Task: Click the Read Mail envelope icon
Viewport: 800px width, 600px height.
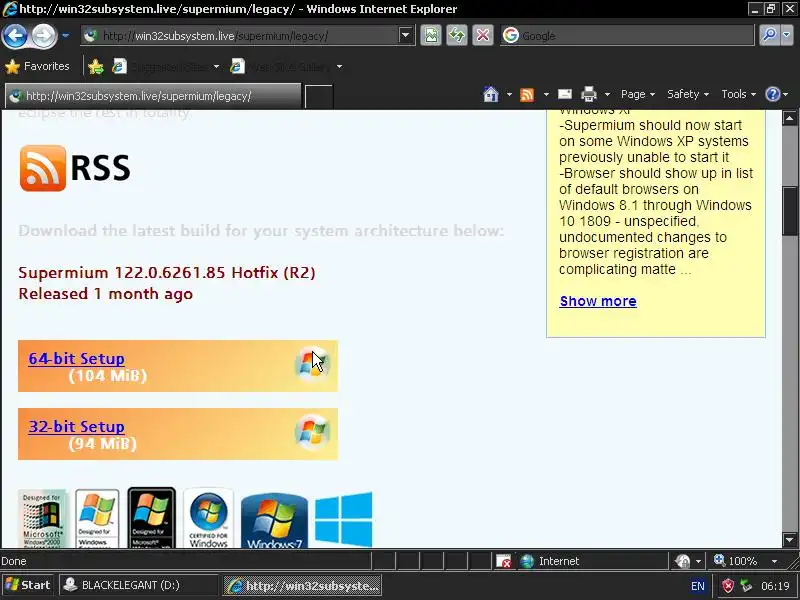Action: [565, 94]
